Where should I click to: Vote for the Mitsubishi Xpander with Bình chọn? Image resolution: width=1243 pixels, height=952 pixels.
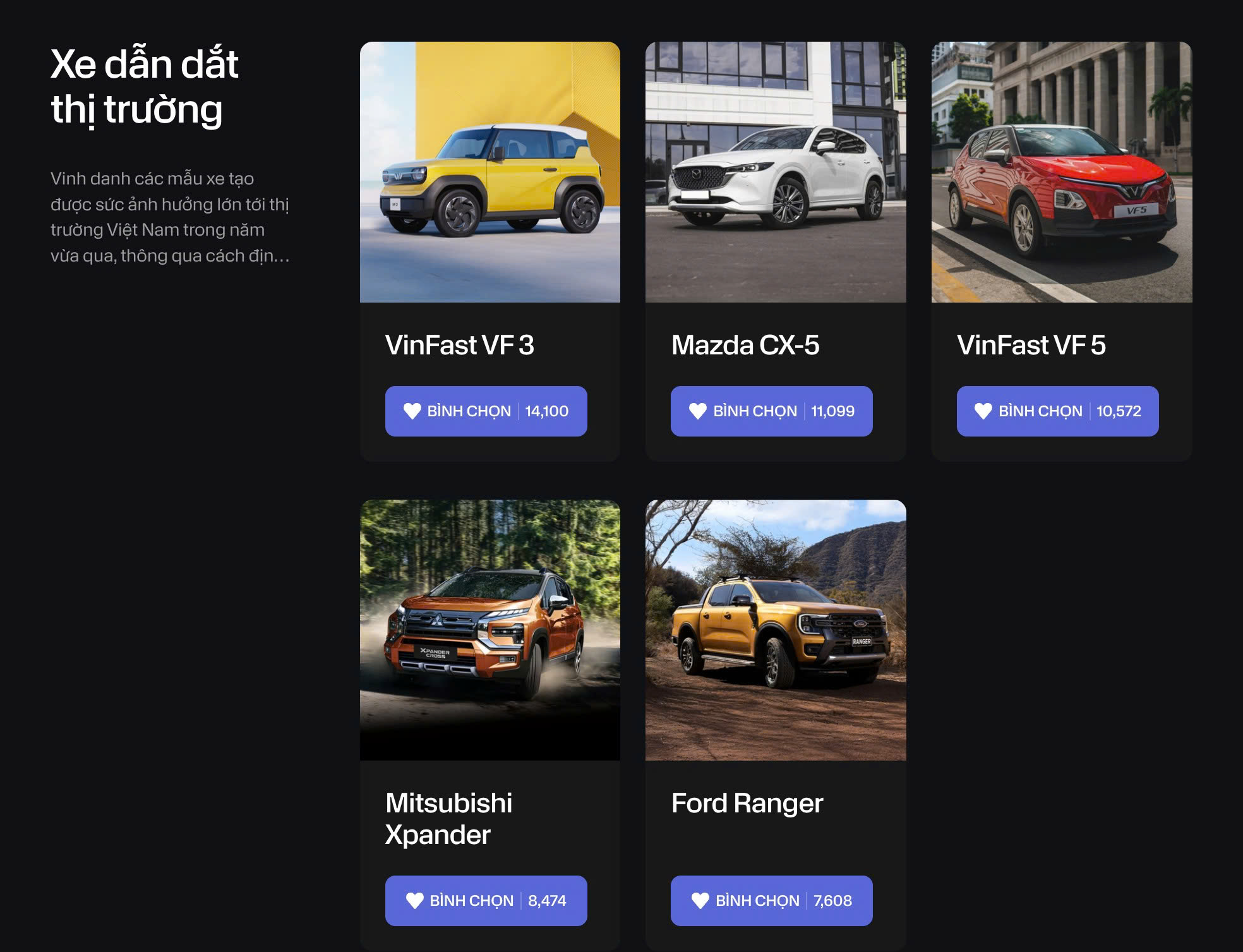486,901
